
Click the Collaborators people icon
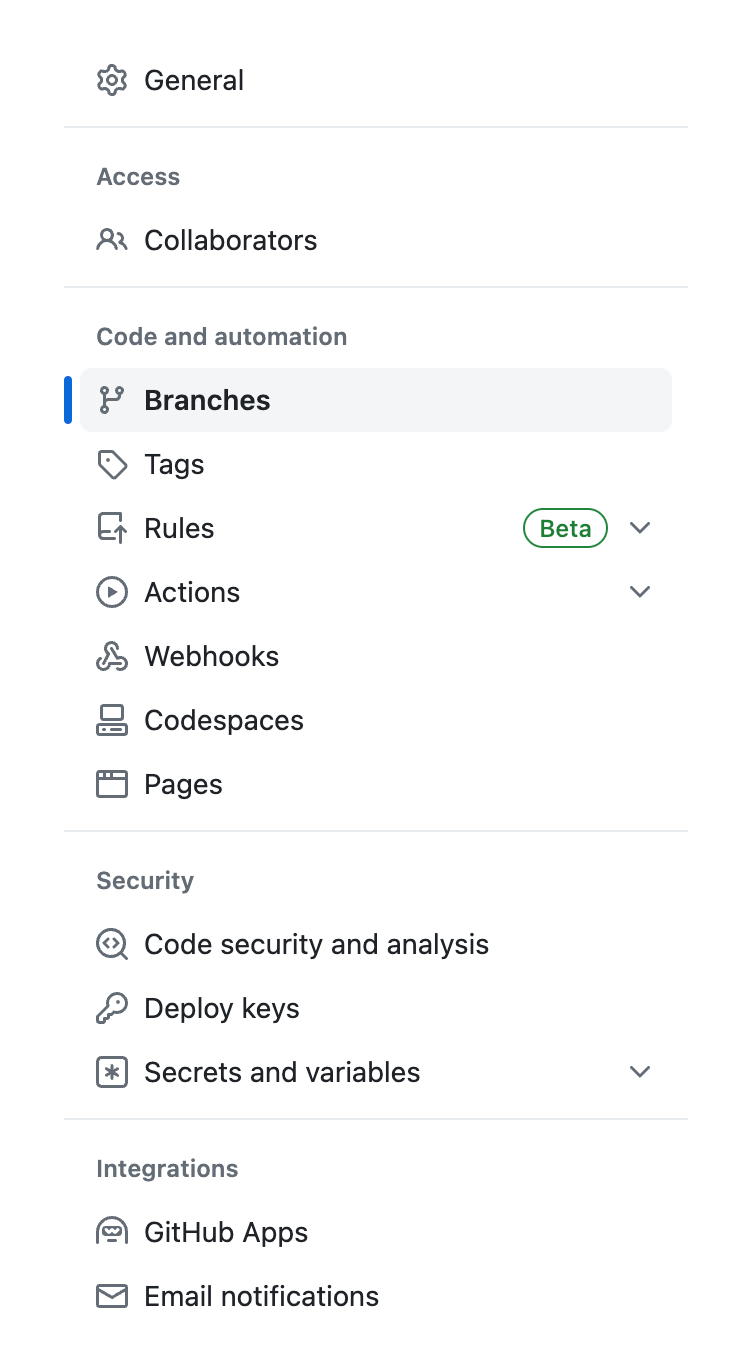coord(112,239)
